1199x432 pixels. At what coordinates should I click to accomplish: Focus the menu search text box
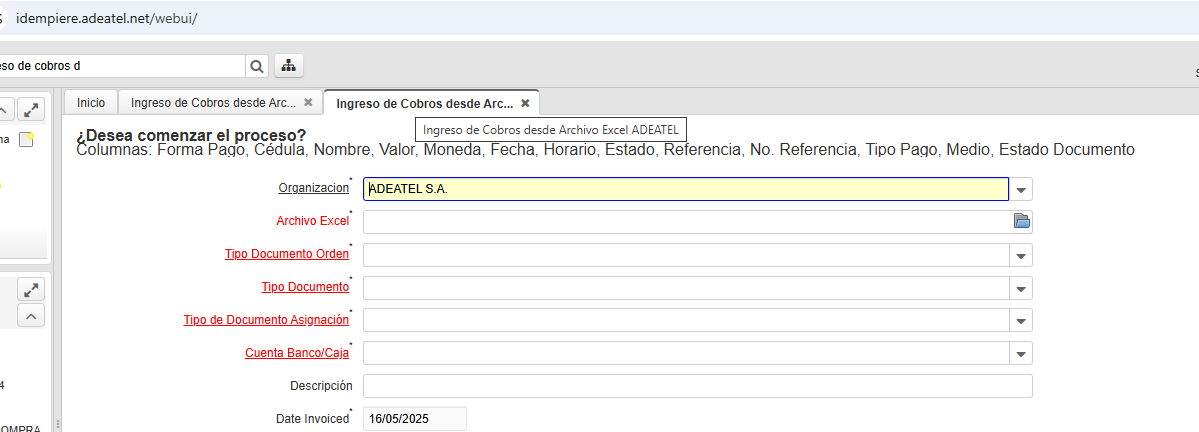[x=120, y=66]
